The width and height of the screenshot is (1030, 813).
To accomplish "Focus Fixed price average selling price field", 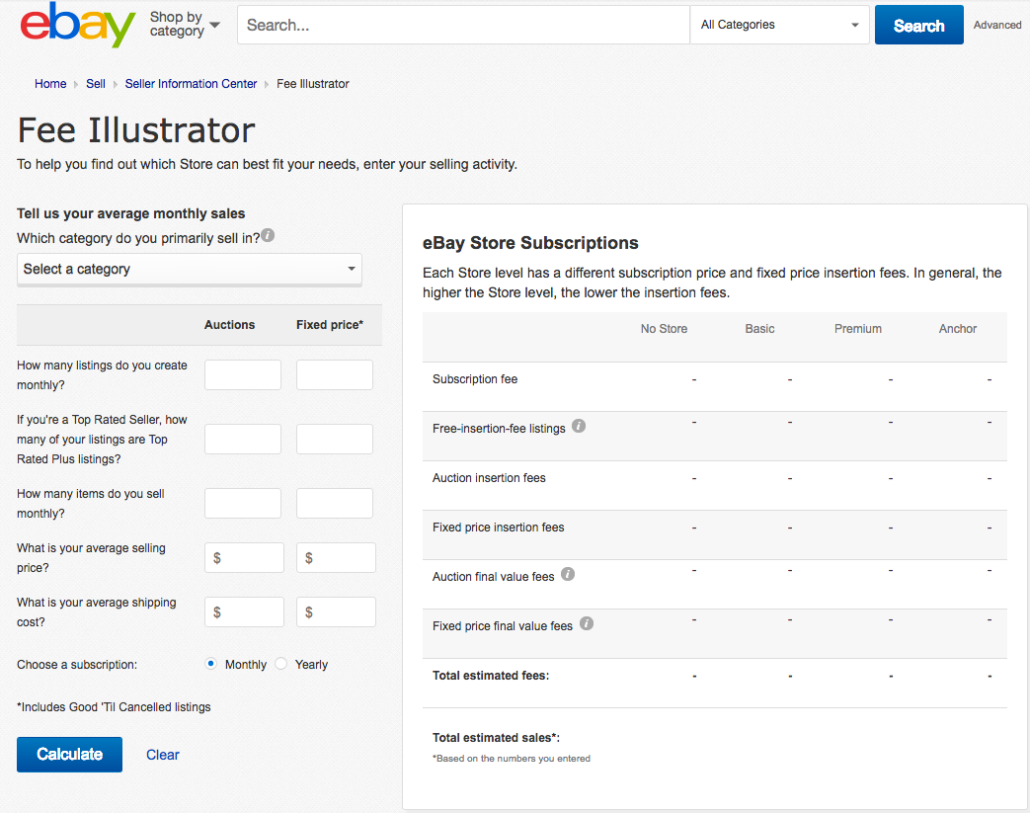I will click(x=336, y=558).
